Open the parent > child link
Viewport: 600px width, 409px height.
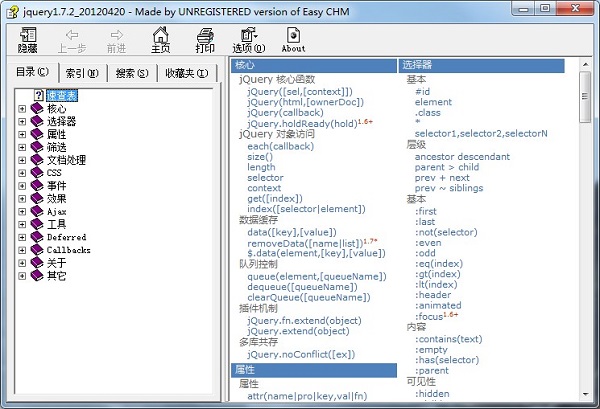coord(447,167)
